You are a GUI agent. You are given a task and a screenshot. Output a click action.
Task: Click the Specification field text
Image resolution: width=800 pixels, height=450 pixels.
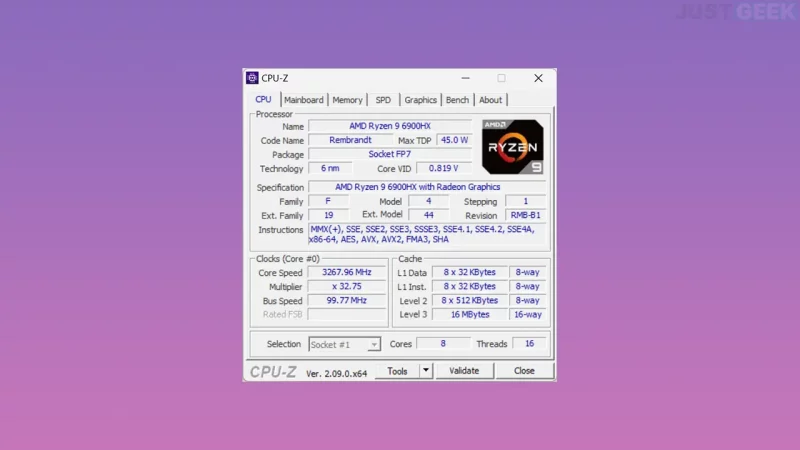coord(427,187)
